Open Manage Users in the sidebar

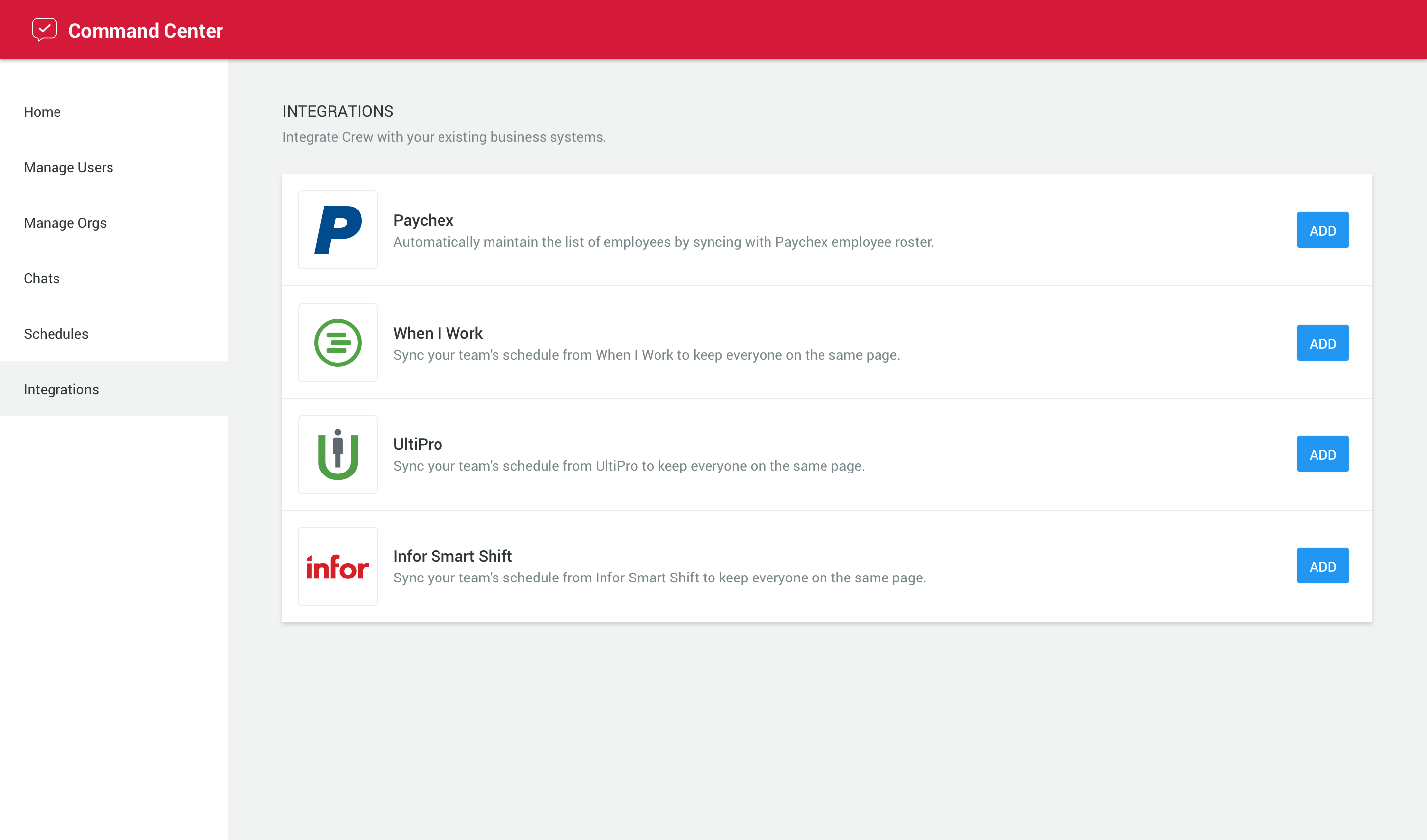pyautogui.click(x=114, y=167)
